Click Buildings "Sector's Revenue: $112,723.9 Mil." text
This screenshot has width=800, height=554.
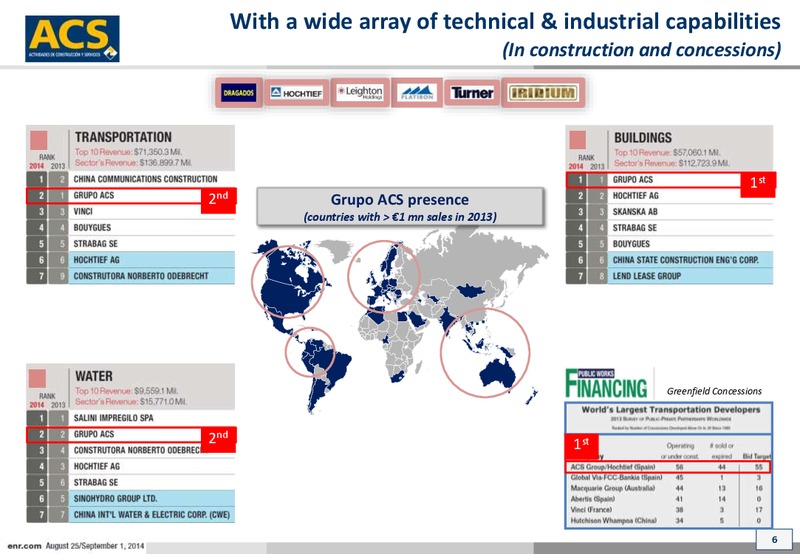(672, 163)
